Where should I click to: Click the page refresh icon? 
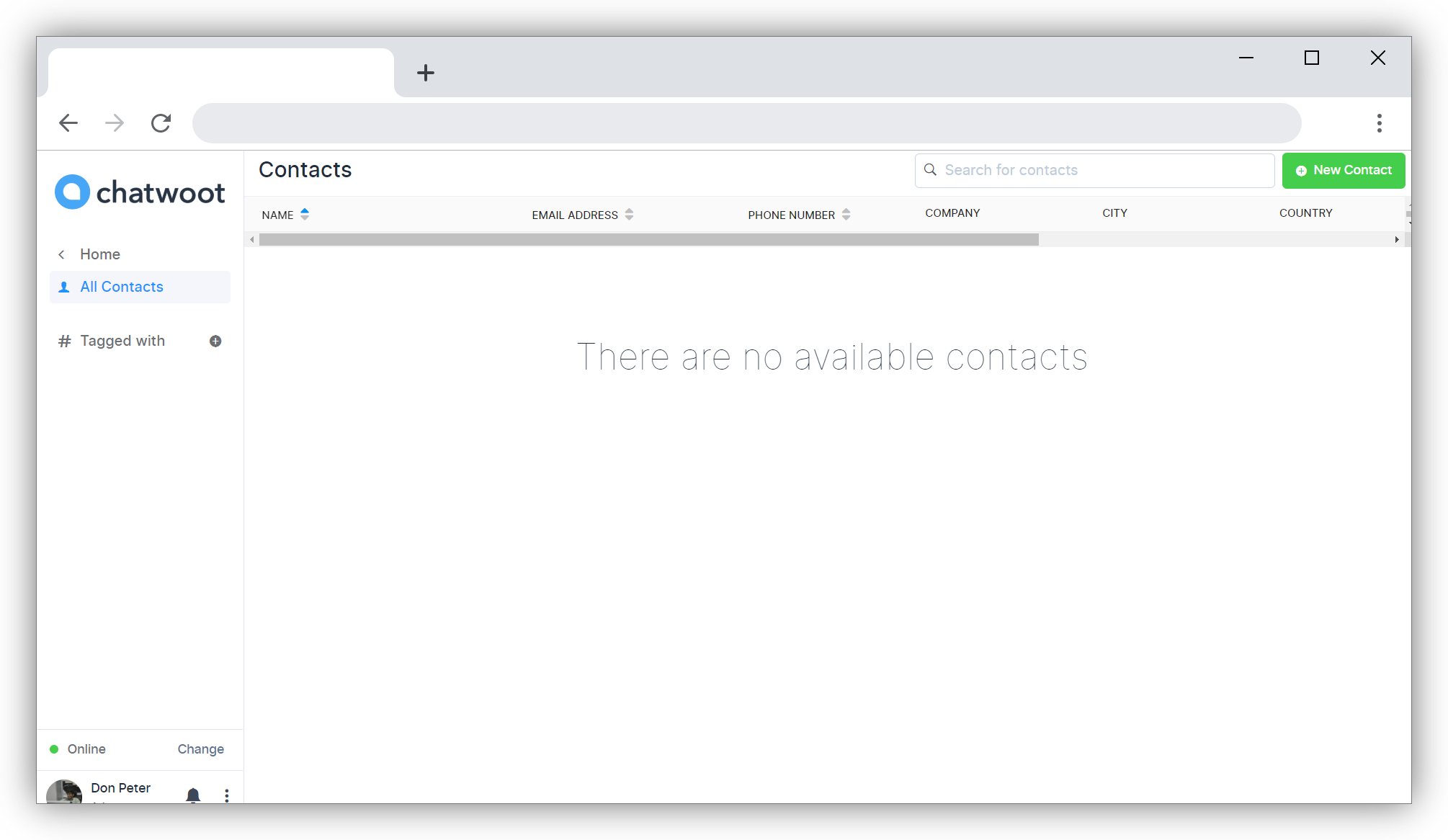(x=161, y=123)
